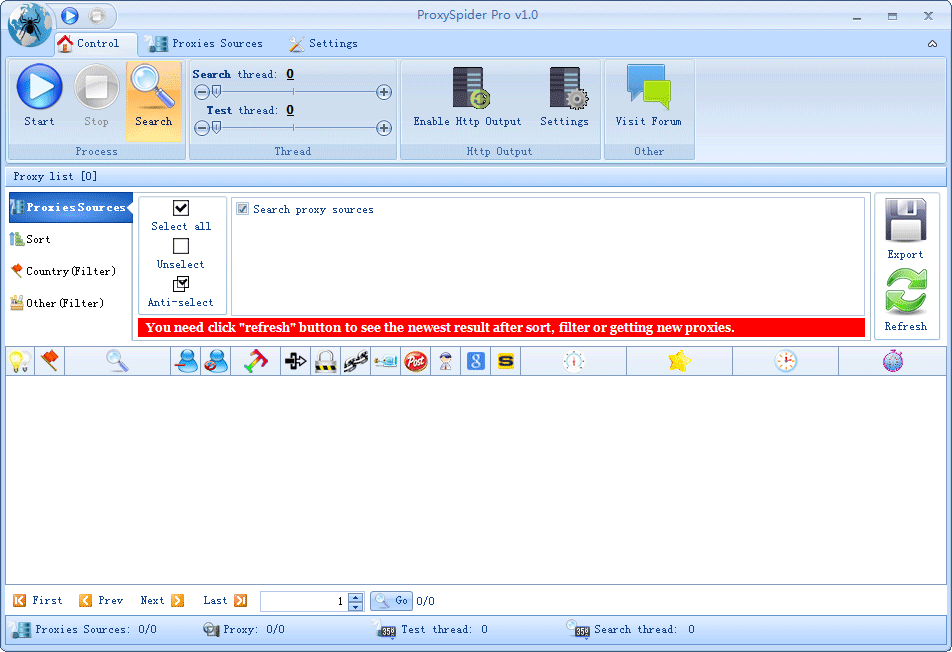Click the blue Google 'g' column header icon
The width and height of the screenshot is (952, 652).
475,361
